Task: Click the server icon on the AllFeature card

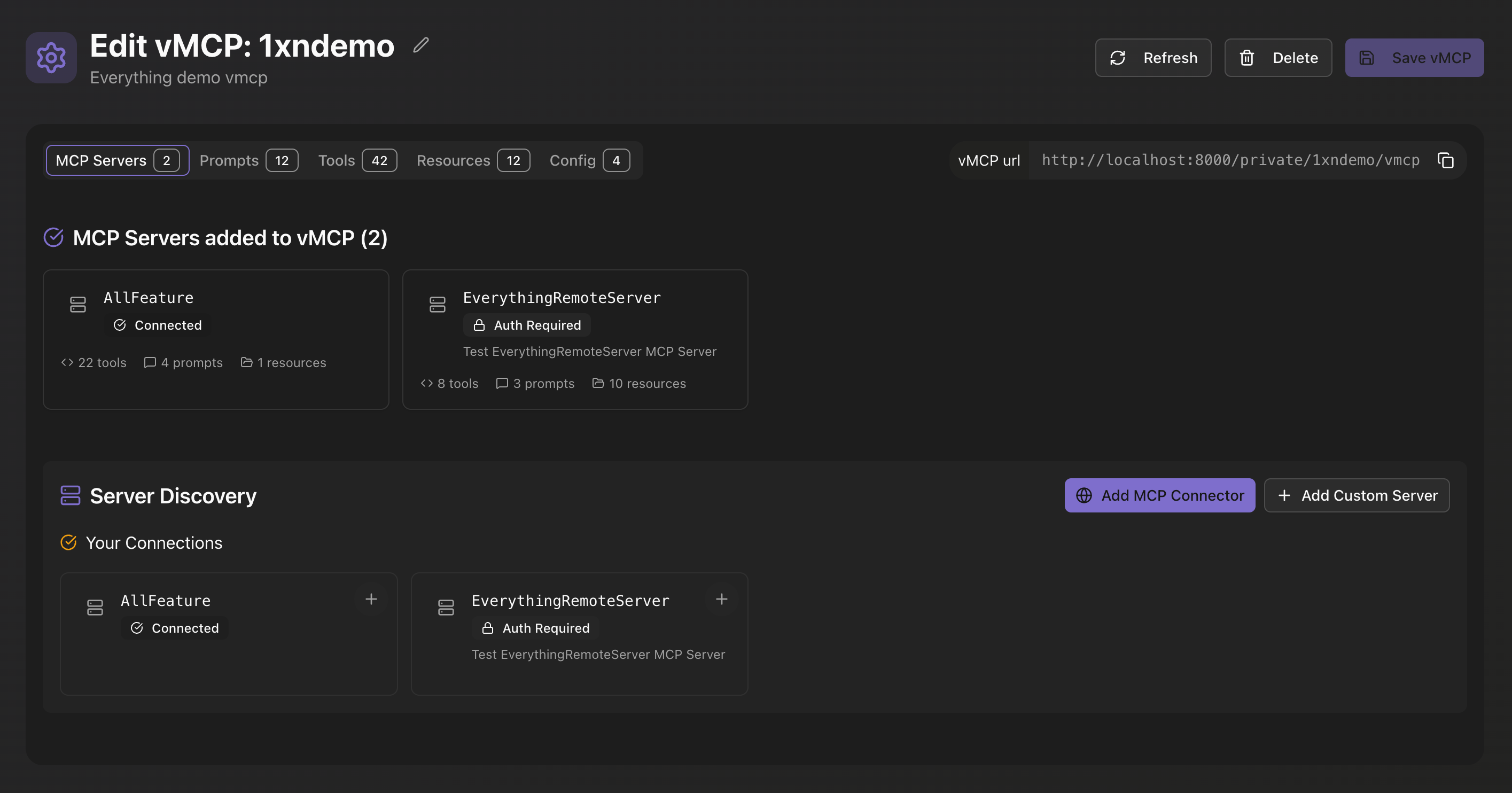Action: [78, 304]
